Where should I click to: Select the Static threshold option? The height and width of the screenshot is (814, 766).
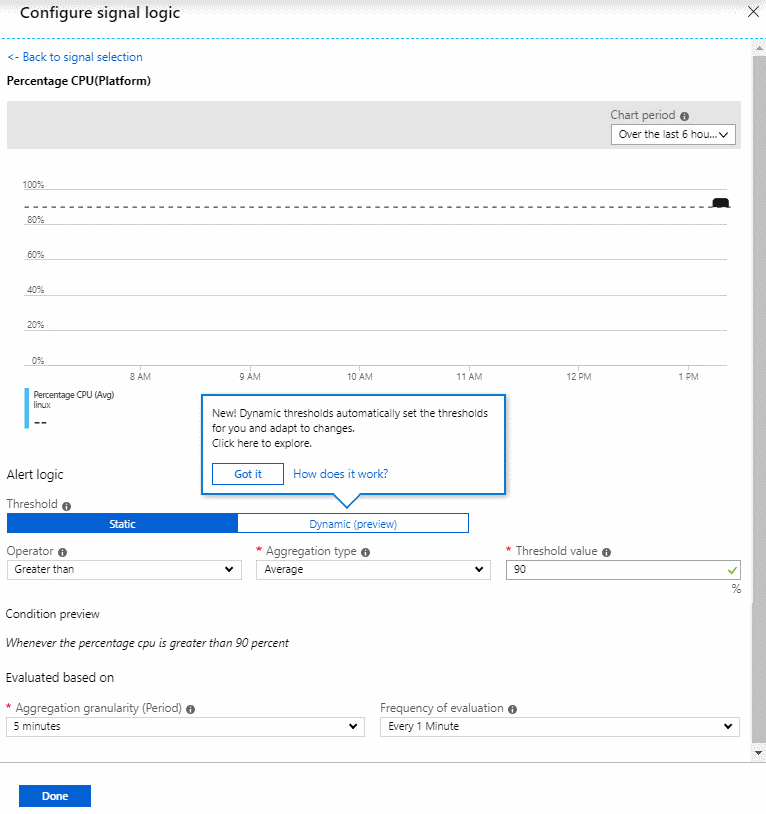tap(122, 523)
